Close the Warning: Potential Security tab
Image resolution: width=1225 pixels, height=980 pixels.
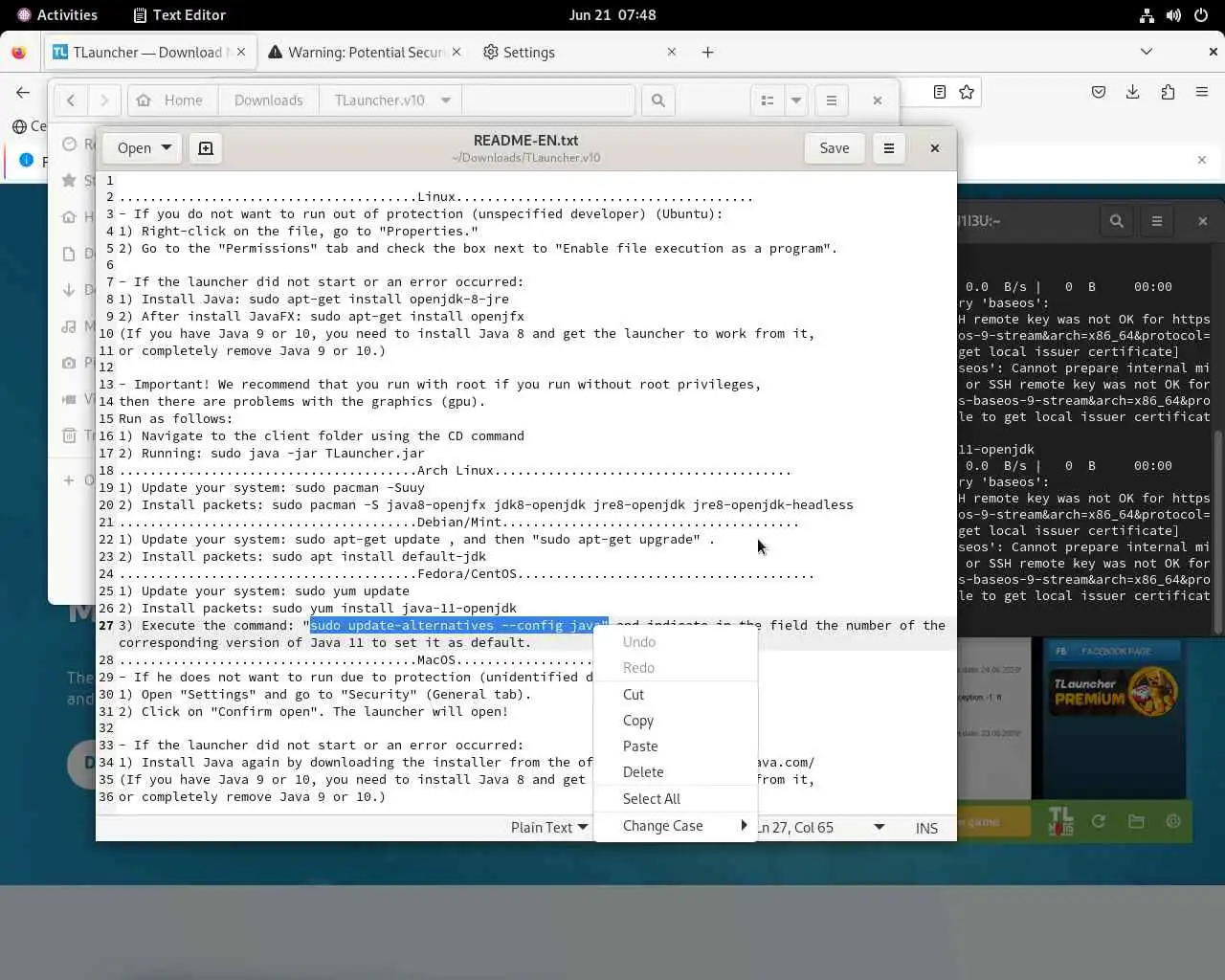pos(456,53)
